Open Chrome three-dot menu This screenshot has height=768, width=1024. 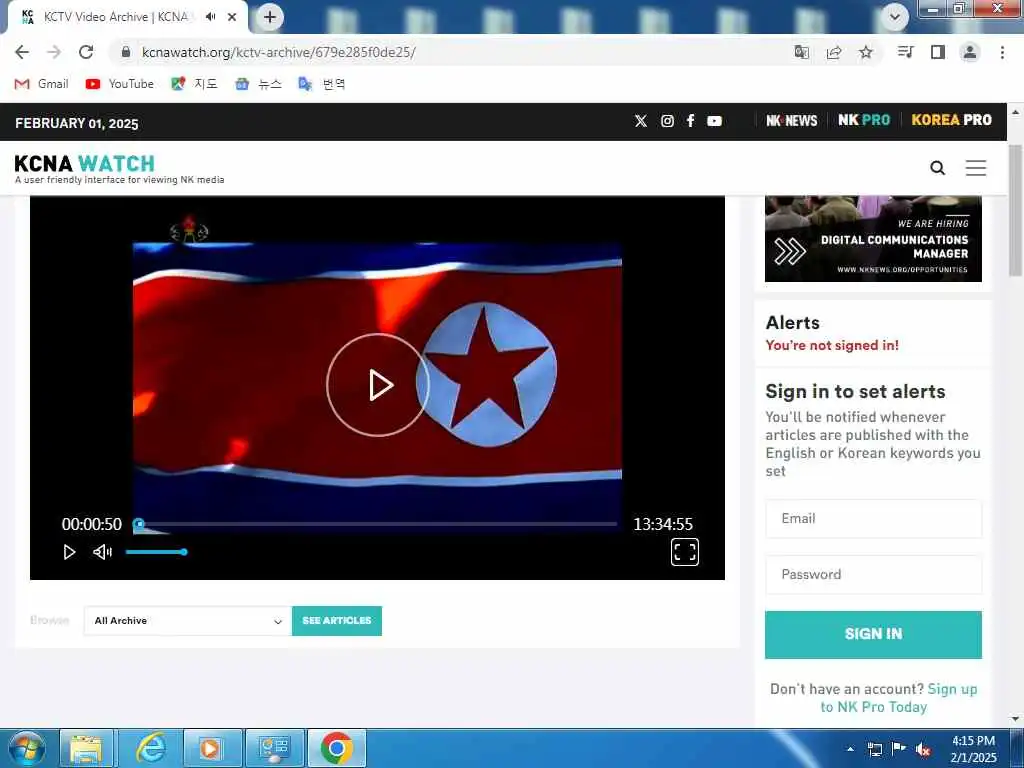point(1002,52)
